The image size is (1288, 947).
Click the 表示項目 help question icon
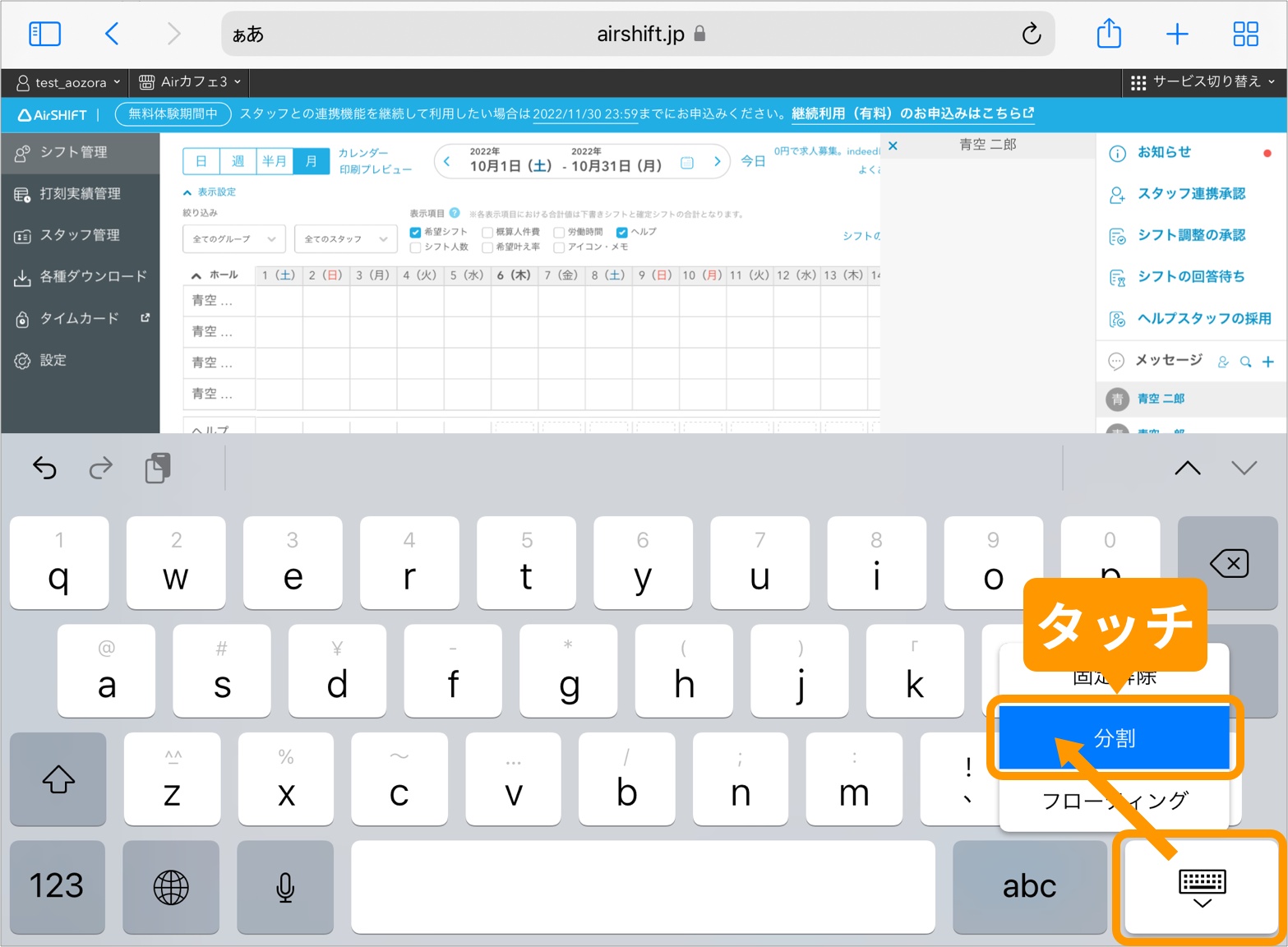[x=455, y=214]
